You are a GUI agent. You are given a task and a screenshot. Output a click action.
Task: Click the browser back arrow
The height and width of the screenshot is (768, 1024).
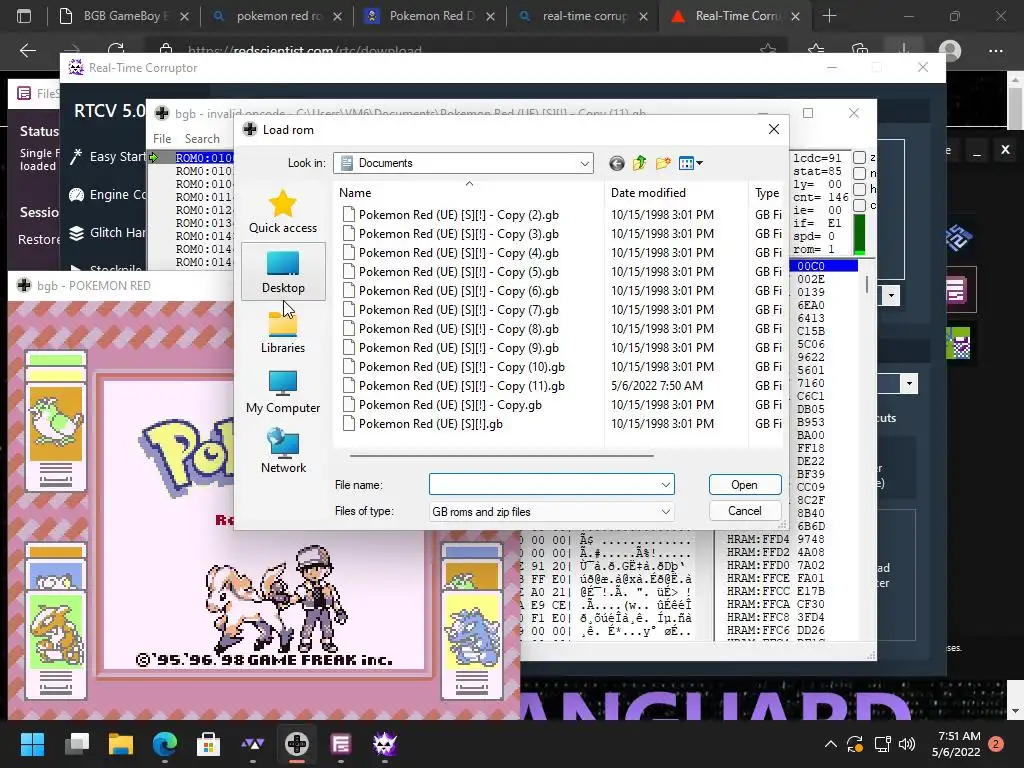pyautogui.click(x=27, y=50)
